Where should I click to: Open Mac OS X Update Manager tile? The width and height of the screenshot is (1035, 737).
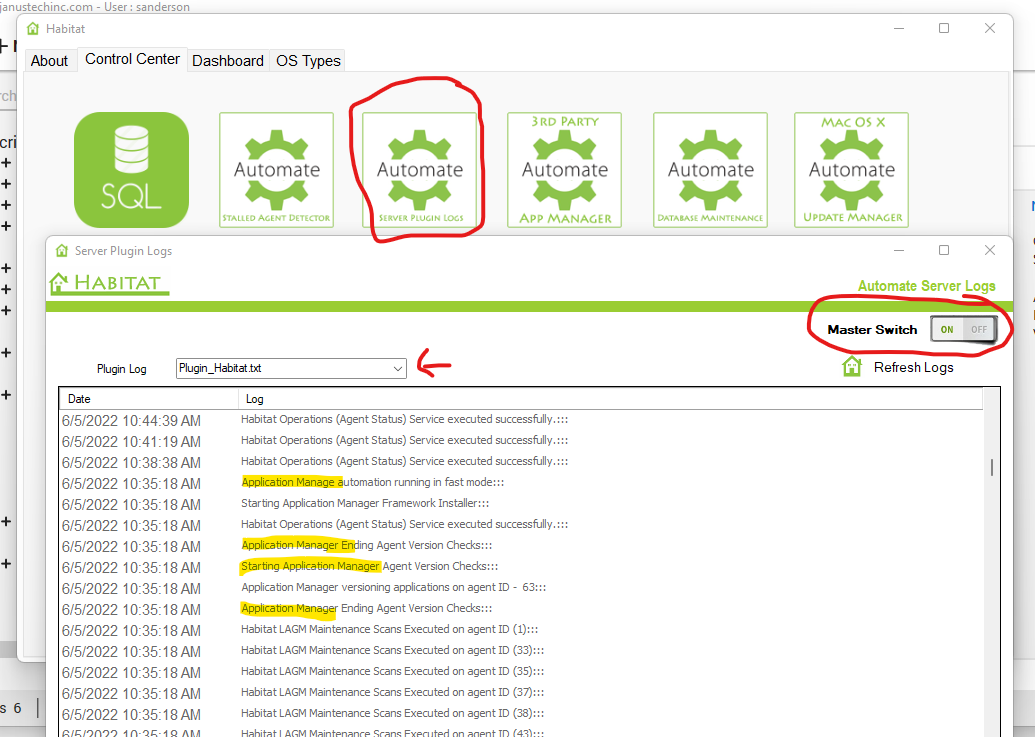coord(852,169)
